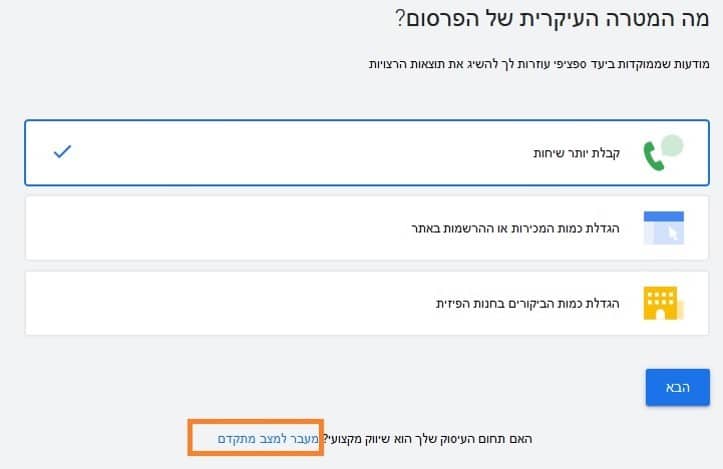Pick 'הגדלת כמות הביקורים בחנות הפיזית' goal
Viewport: 723px width, 469px height.
click(527, 303)
